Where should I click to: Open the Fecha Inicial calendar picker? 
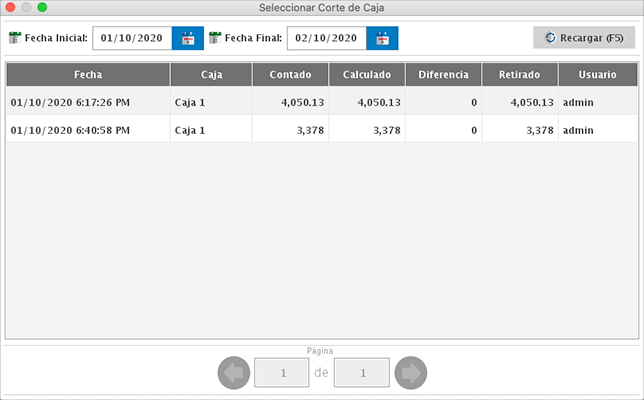coord(187,39)
